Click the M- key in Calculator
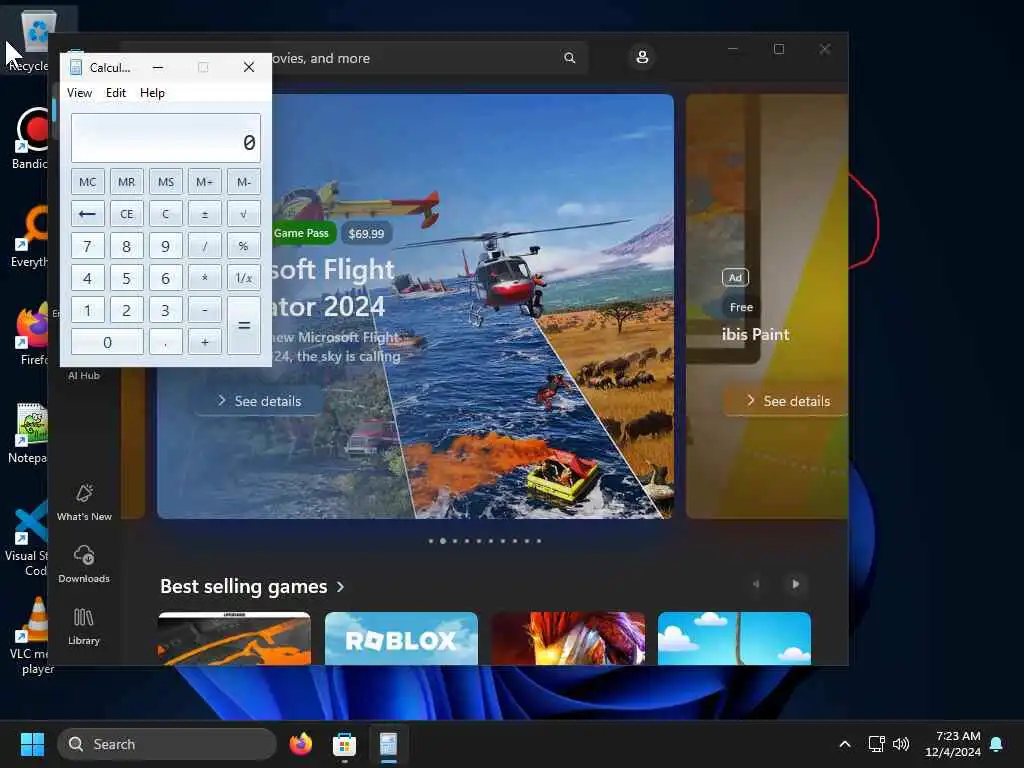1024x768 pixels. [x=244, y=182]
